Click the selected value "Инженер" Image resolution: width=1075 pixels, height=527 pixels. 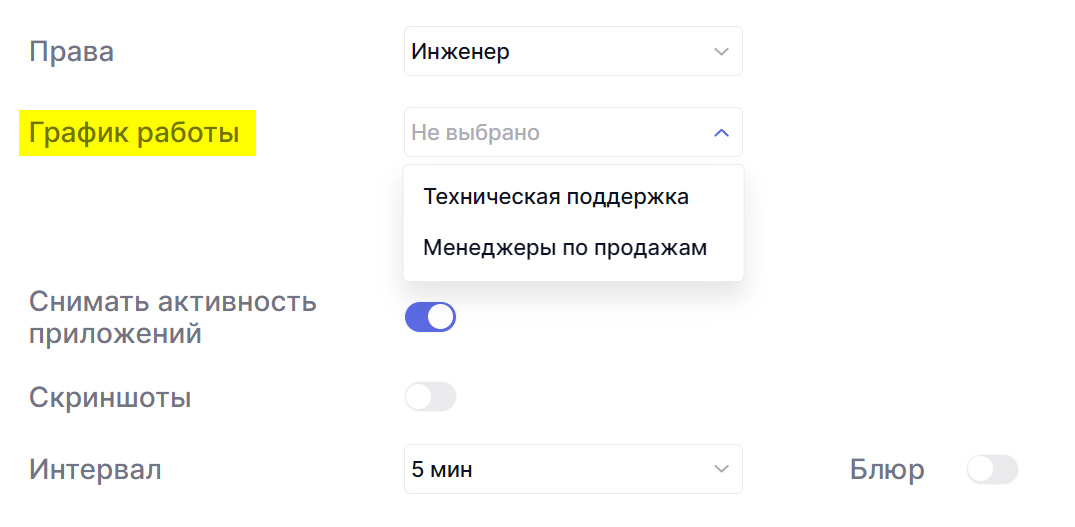461,52
